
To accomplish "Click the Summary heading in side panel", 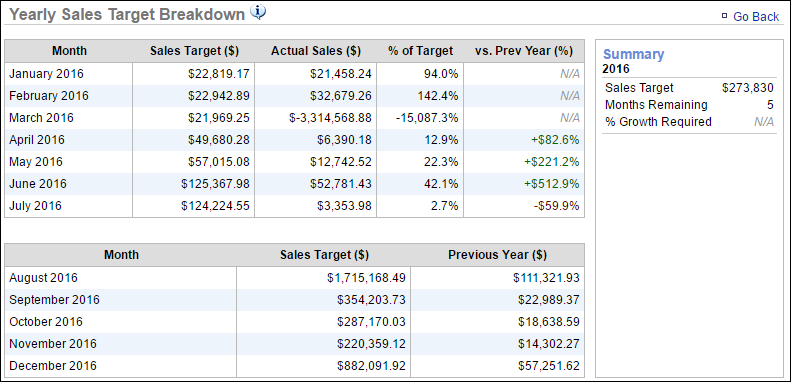I will tap(633, 54).
